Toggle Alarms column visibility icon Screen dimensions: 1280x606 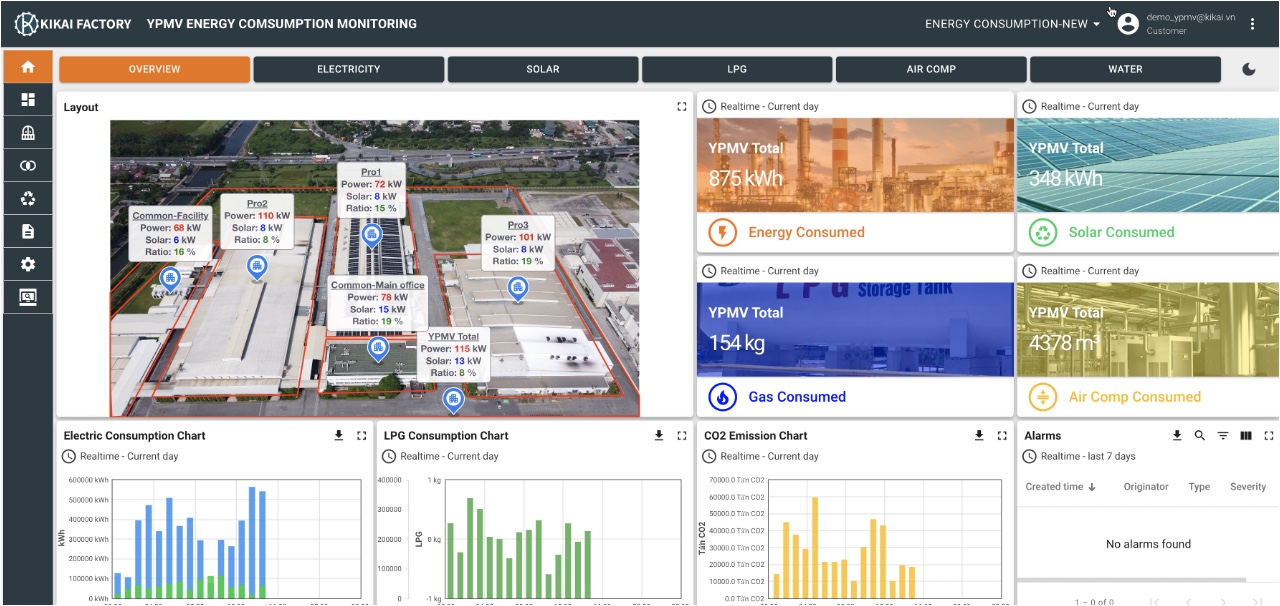(1246, 436)
